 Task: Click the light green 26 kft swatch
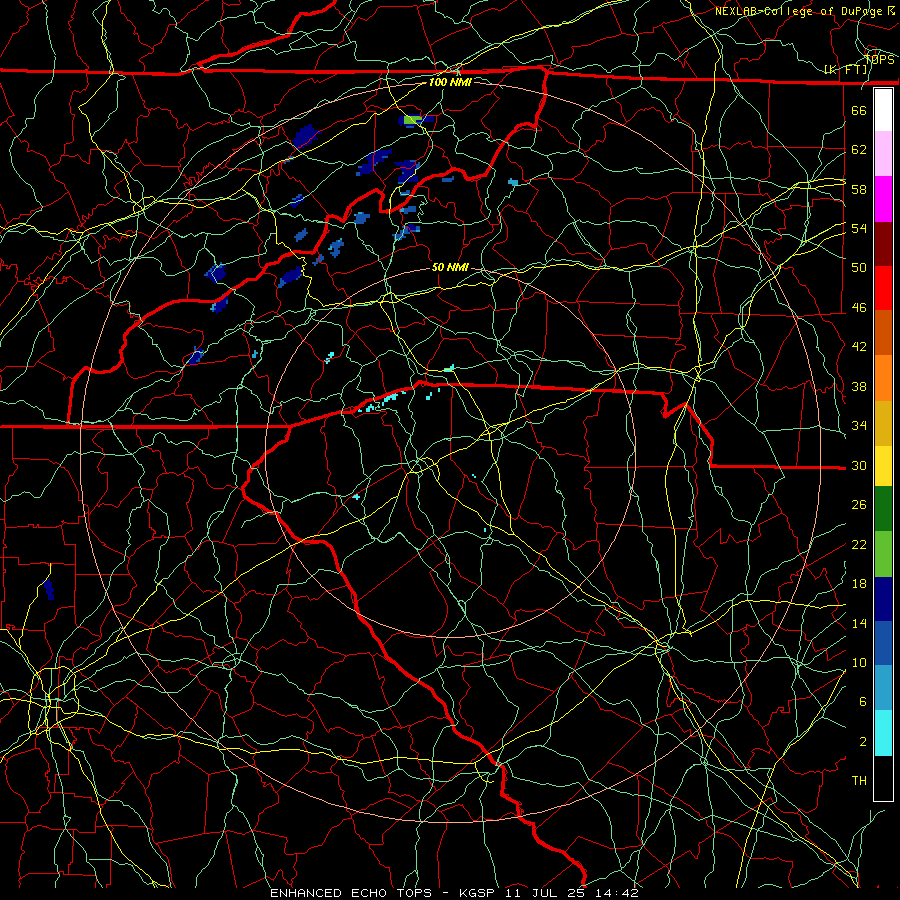point(883,554)
